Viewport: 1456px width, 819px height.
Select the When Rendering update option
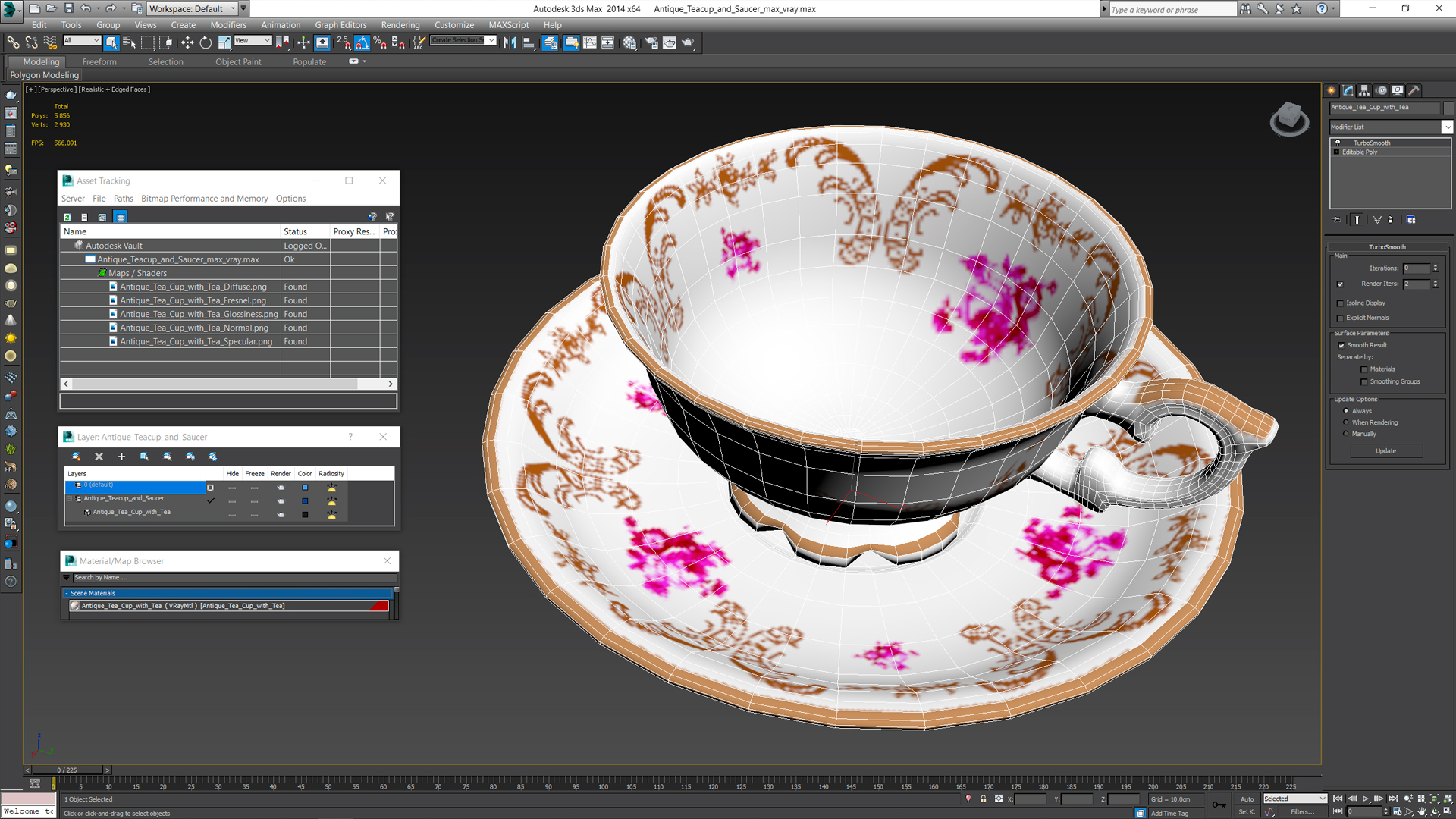point(1346,422)
